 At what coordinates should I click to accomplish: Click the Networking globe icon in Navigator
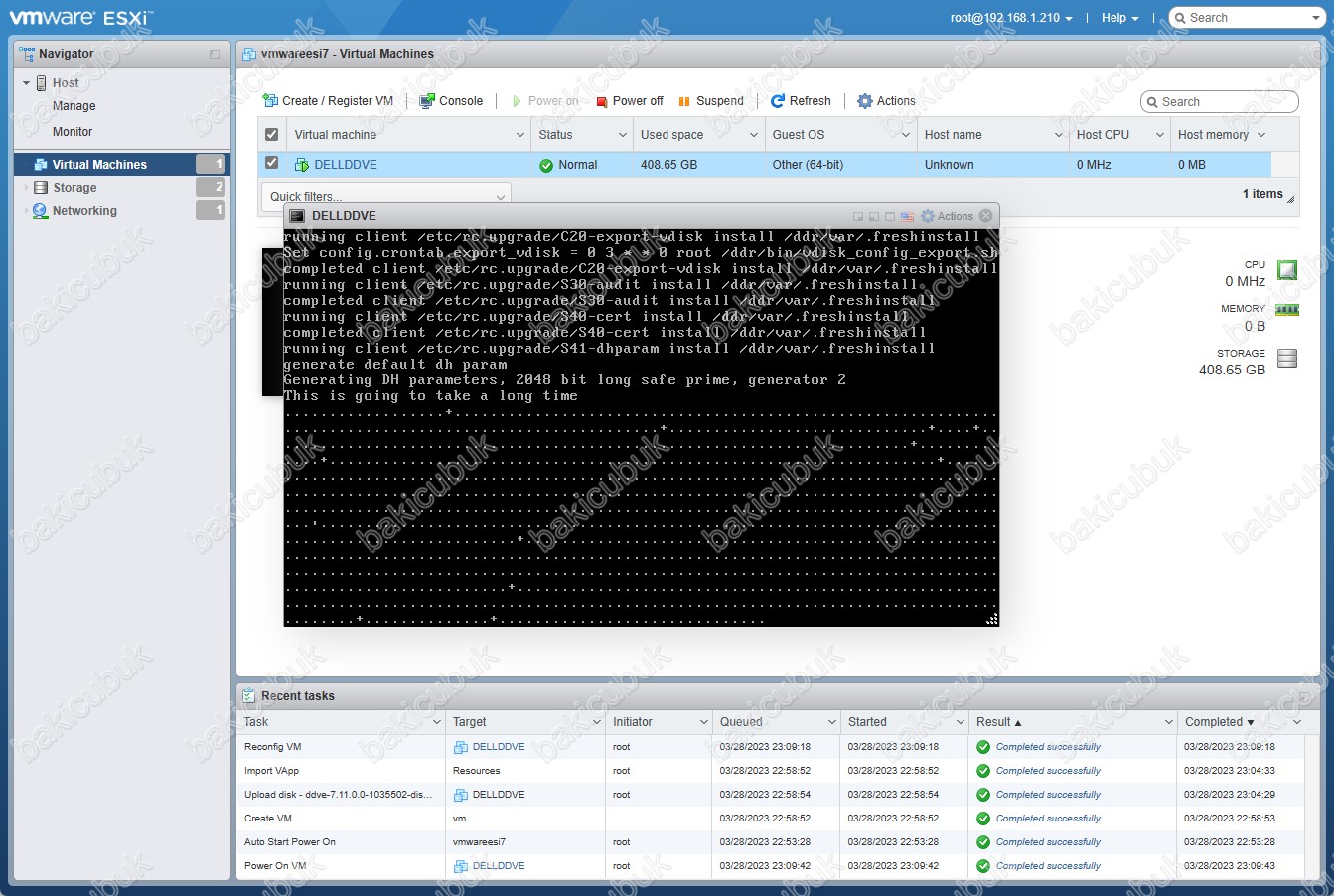coord(41,211)
